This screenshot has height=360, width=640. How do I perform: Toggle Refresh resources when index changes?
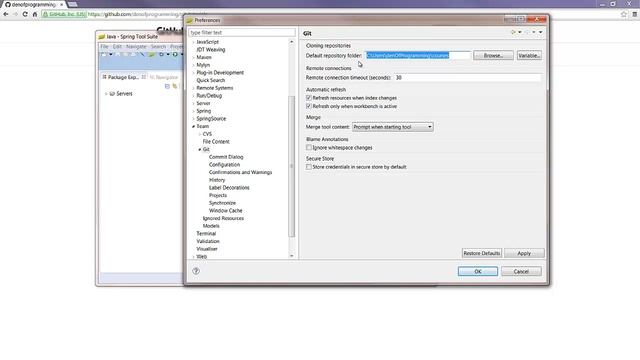point(309,98)
